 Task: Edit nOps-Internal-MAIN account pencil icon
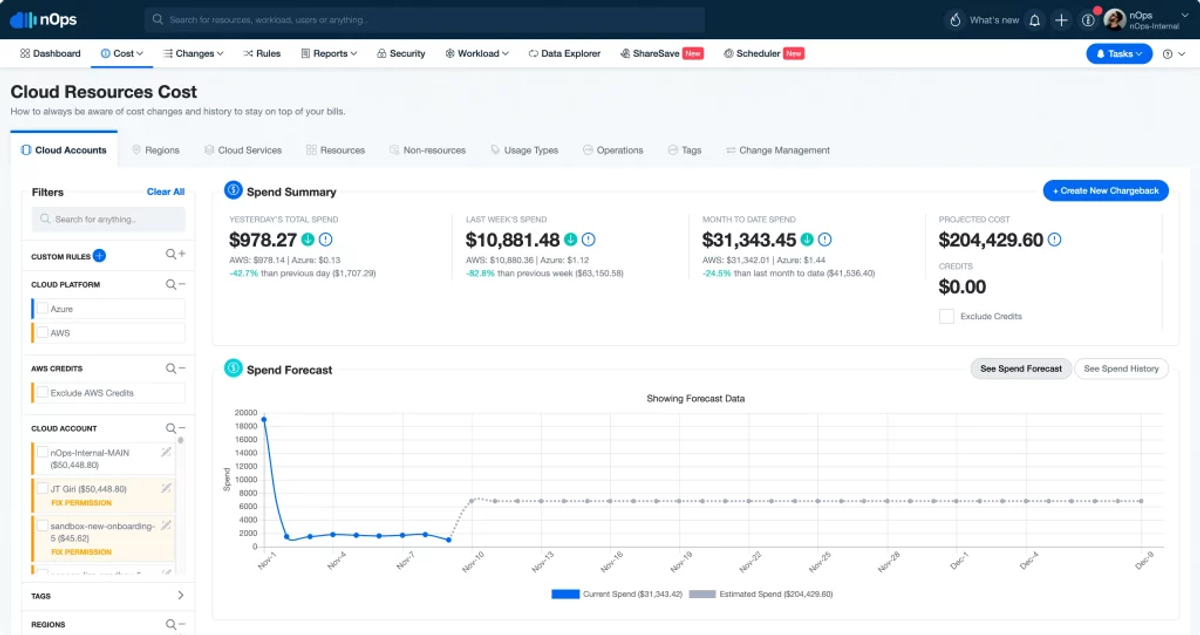[166, 452]
